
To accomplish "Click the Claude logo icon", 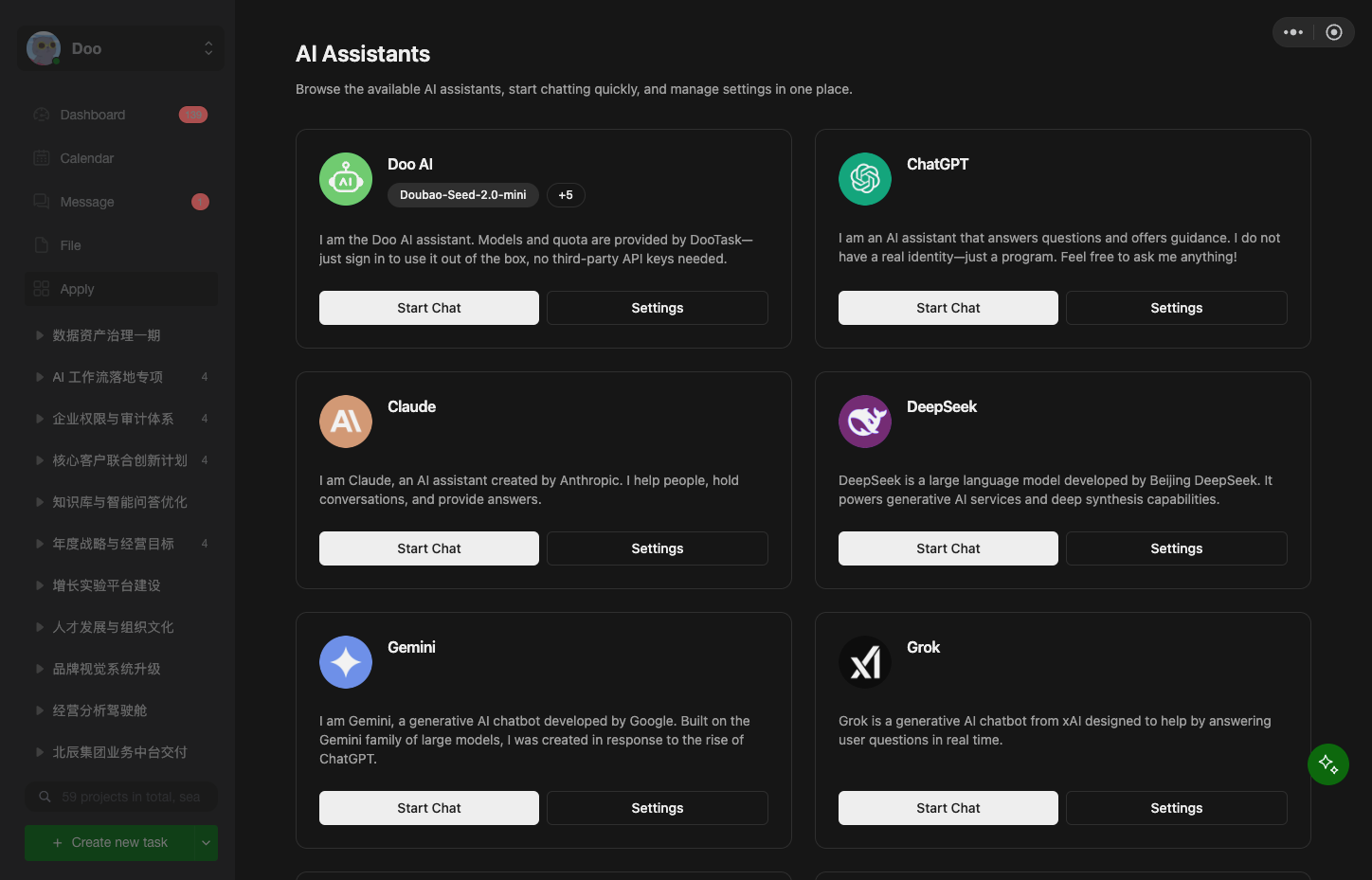I will [346, 422].
